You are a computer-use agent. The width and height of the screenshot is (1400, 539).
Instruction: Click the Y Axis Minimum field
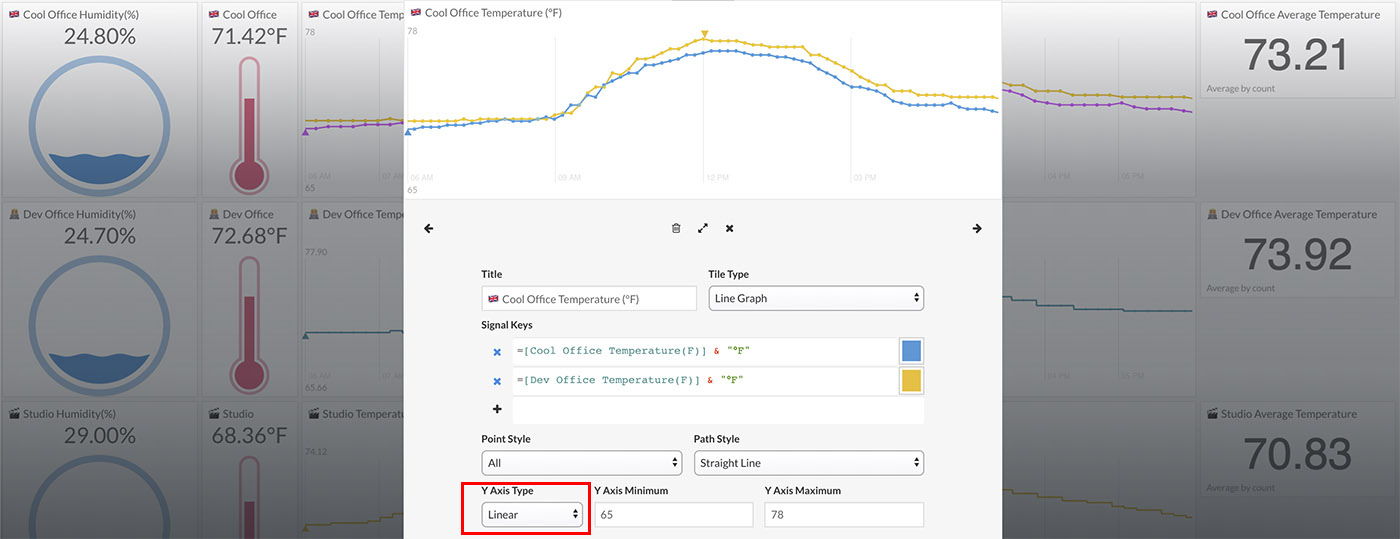[673, 515]
